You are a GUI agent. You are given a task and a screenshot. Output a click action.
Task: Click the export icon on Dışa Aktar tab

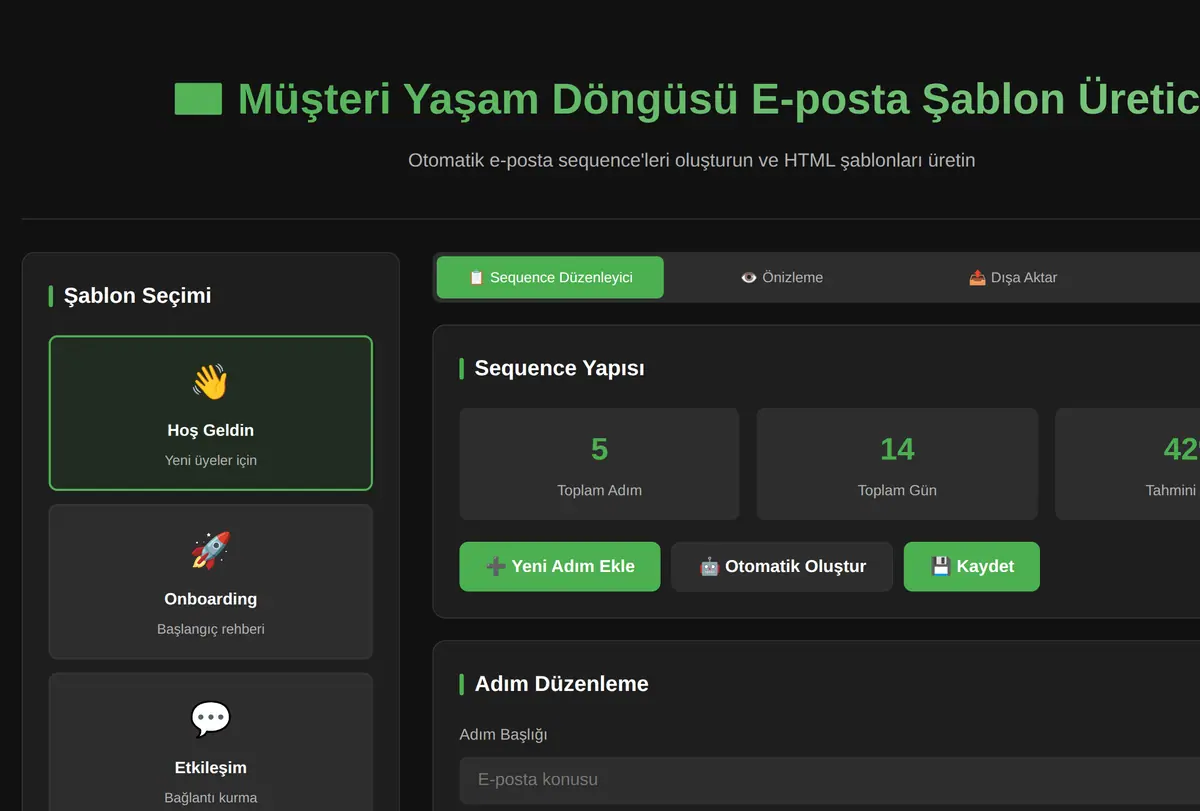[977, 277]
